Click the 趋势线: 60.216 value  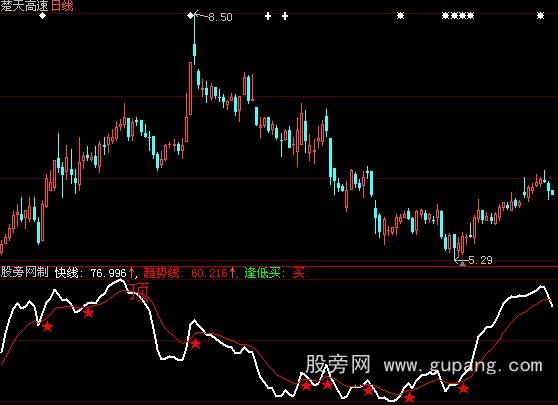point(185,273)
